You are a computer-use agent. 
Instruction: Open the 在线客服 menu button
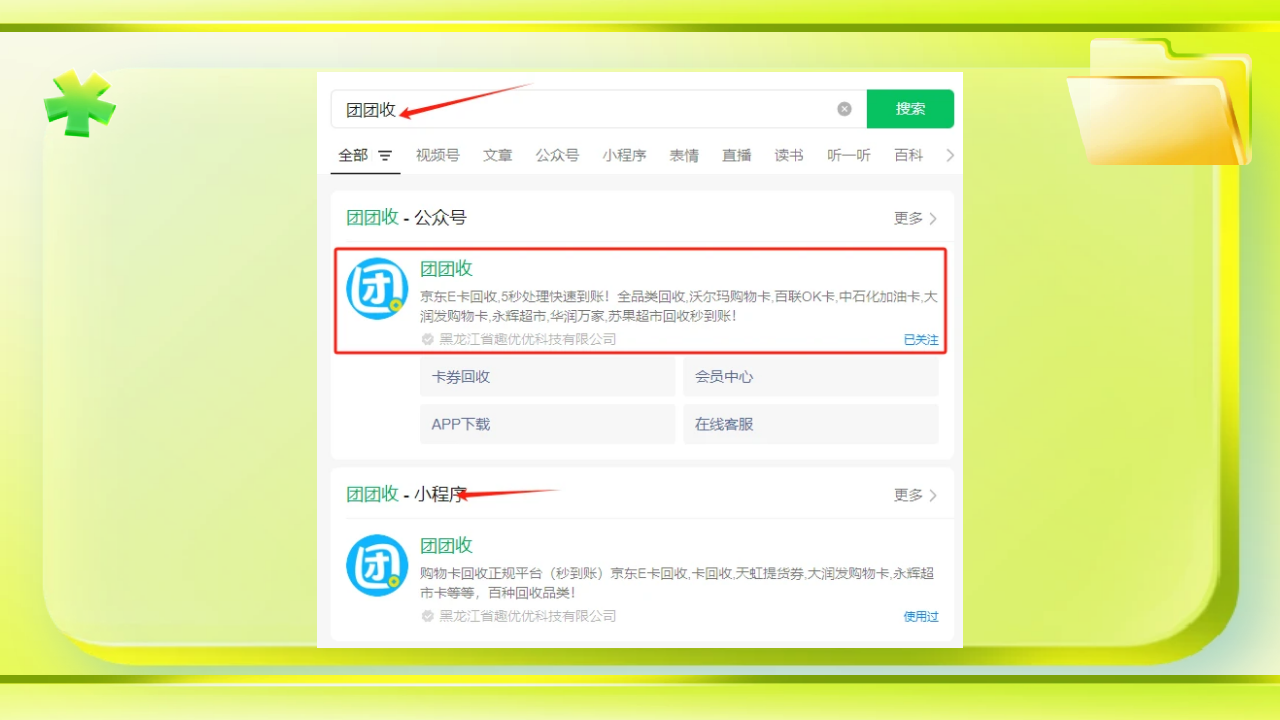811,424
